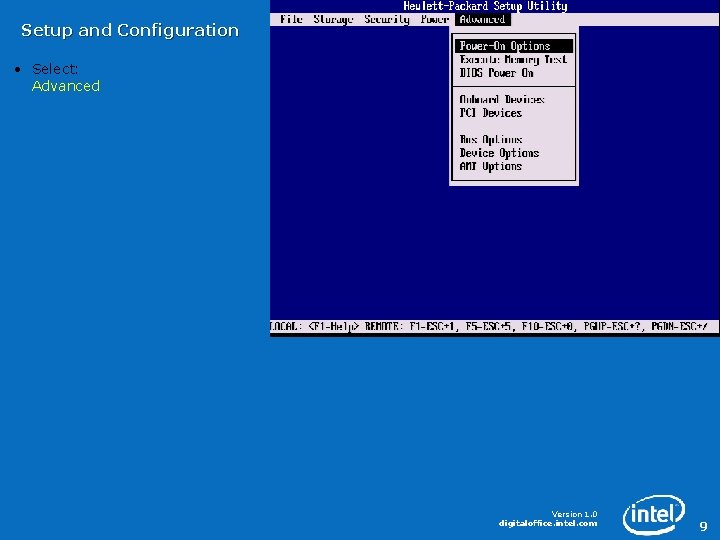
Task: Open the Power menu
Action: [434, 19]
